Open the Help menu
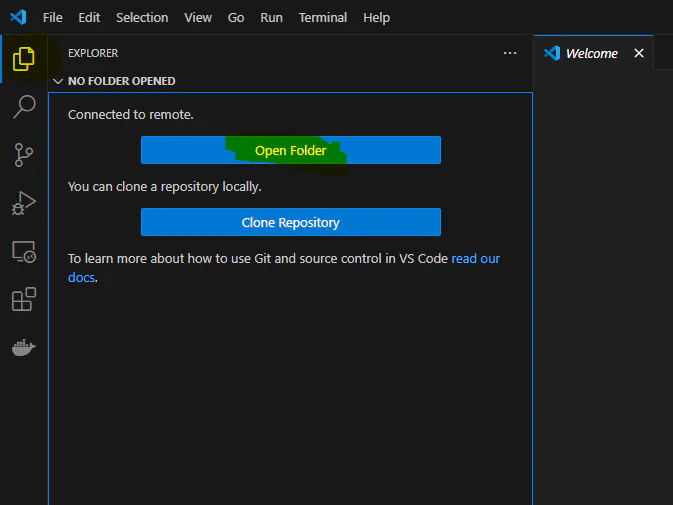Screen dimensions: 673x505 [x=376, y=18]
